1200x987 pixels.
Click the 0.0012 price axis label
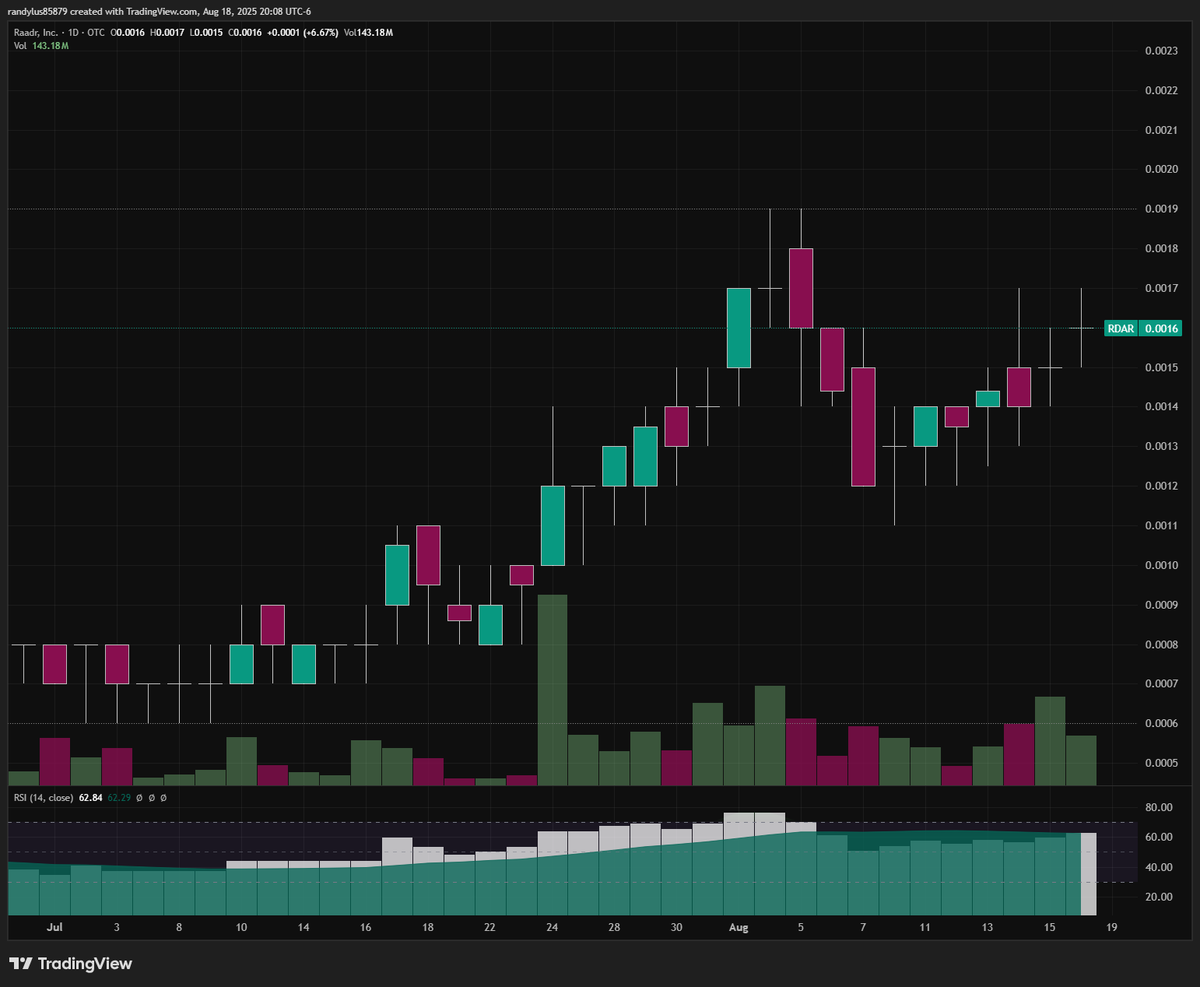[1160, 486]
